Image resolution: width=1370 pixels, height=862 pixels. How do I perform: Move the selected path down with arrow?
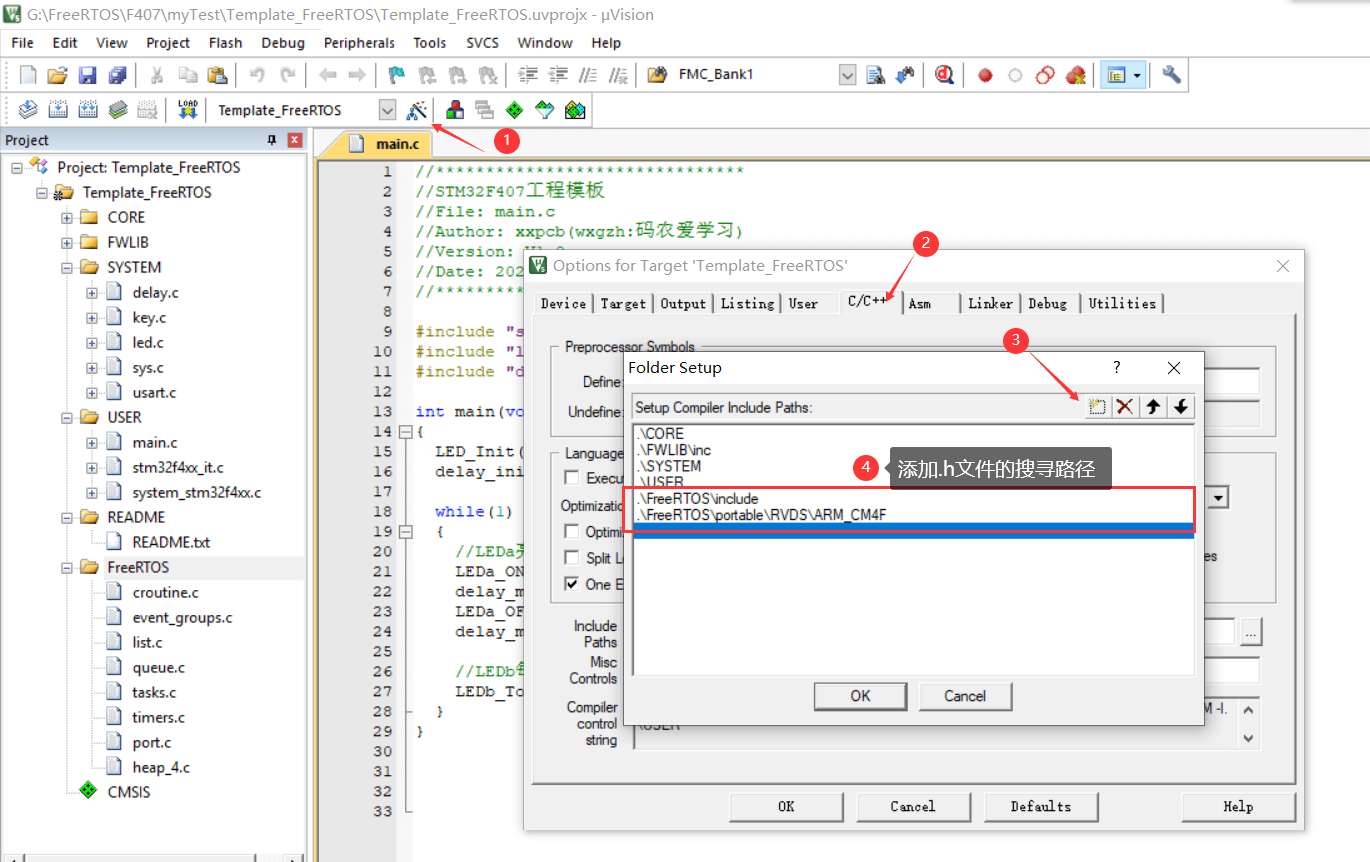(x=1181, y=407)
